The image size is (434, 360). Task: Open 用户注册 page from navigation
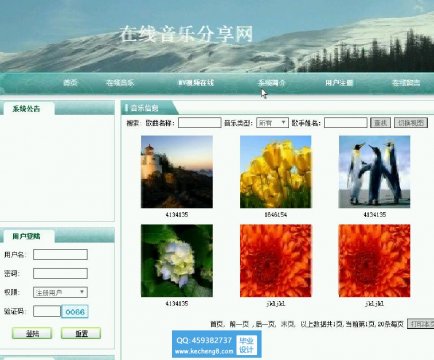(339, 83)
